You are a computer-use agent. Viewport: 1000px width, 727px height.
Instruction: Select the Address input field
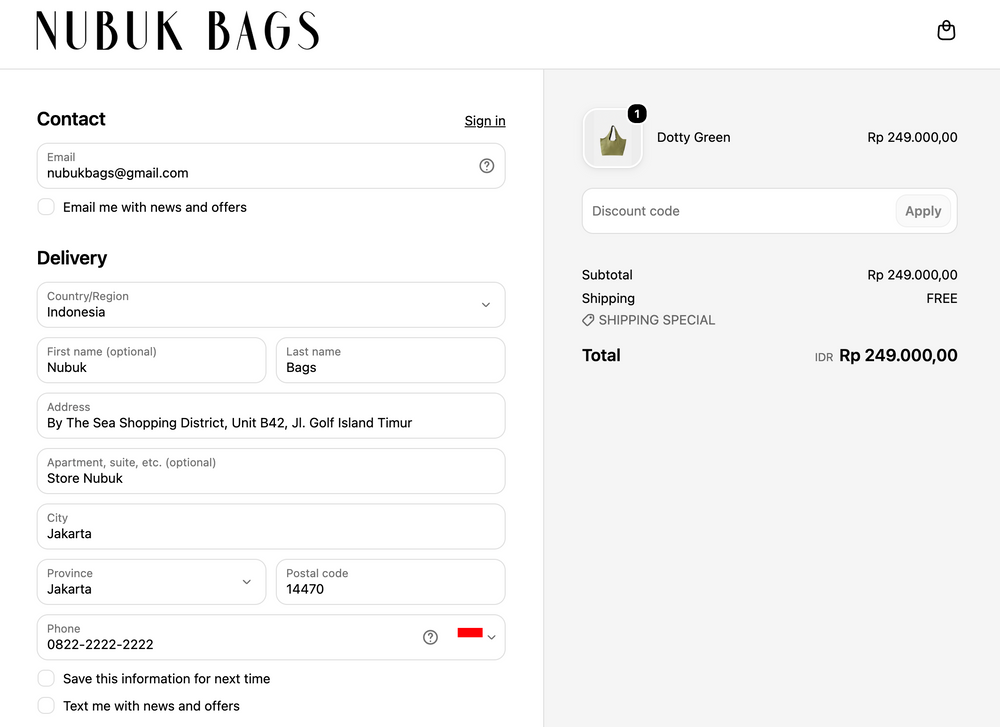click(x=271, y=416)
